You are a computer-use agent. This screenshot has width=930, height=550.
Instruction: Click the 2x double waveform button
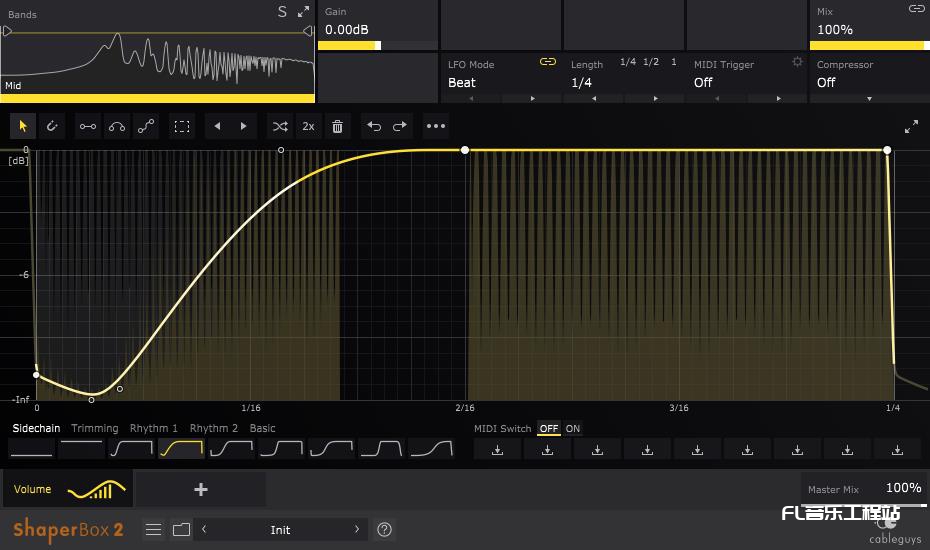pos(308,126)
